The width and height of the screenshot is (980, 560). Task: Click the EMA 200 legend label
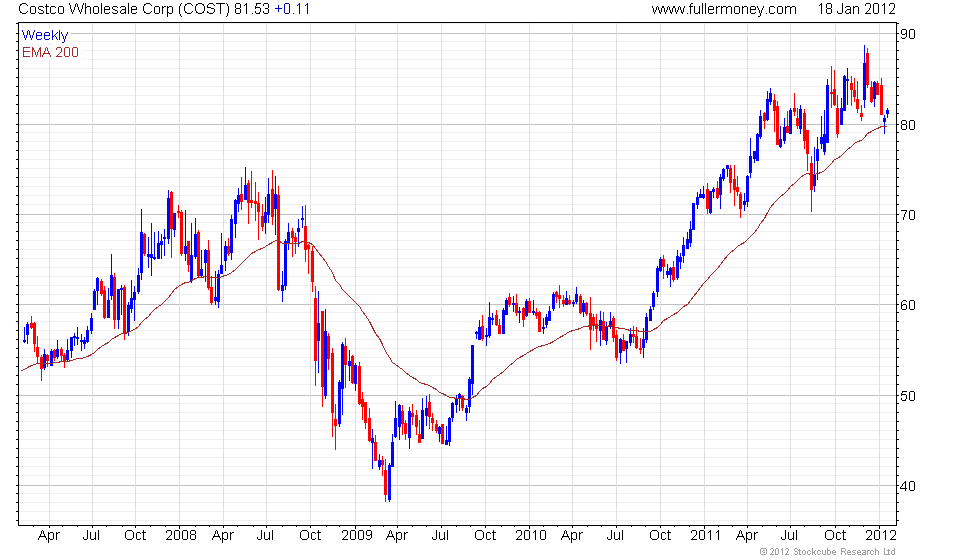[x=50, y=52]
